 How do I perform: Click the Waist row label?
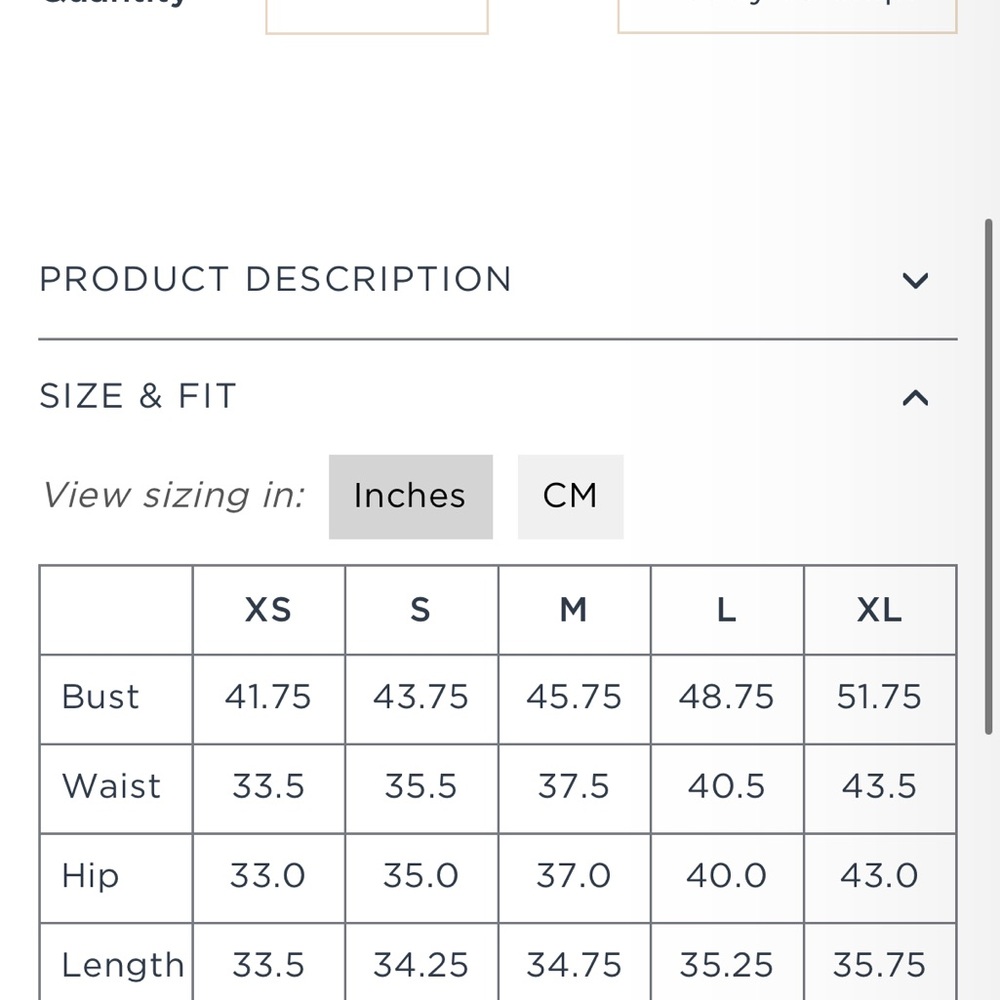click(x=112, y=786)
